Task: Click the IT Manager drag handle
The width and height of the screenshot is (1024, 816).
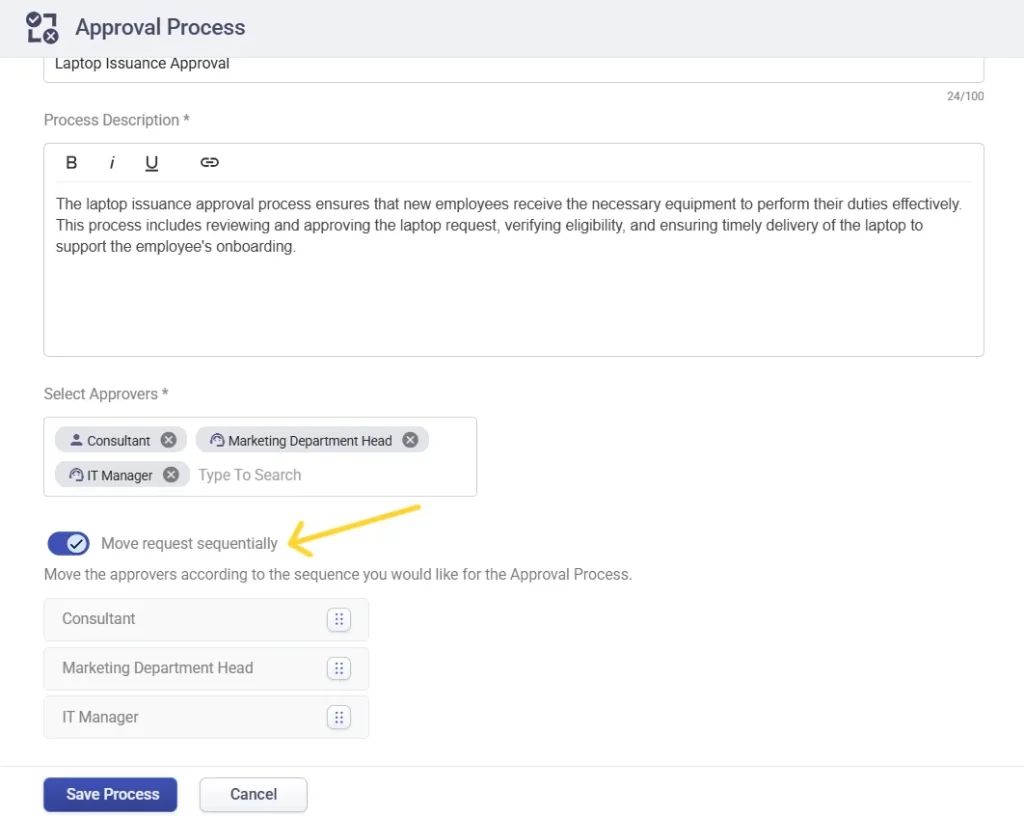Action: 339,717
